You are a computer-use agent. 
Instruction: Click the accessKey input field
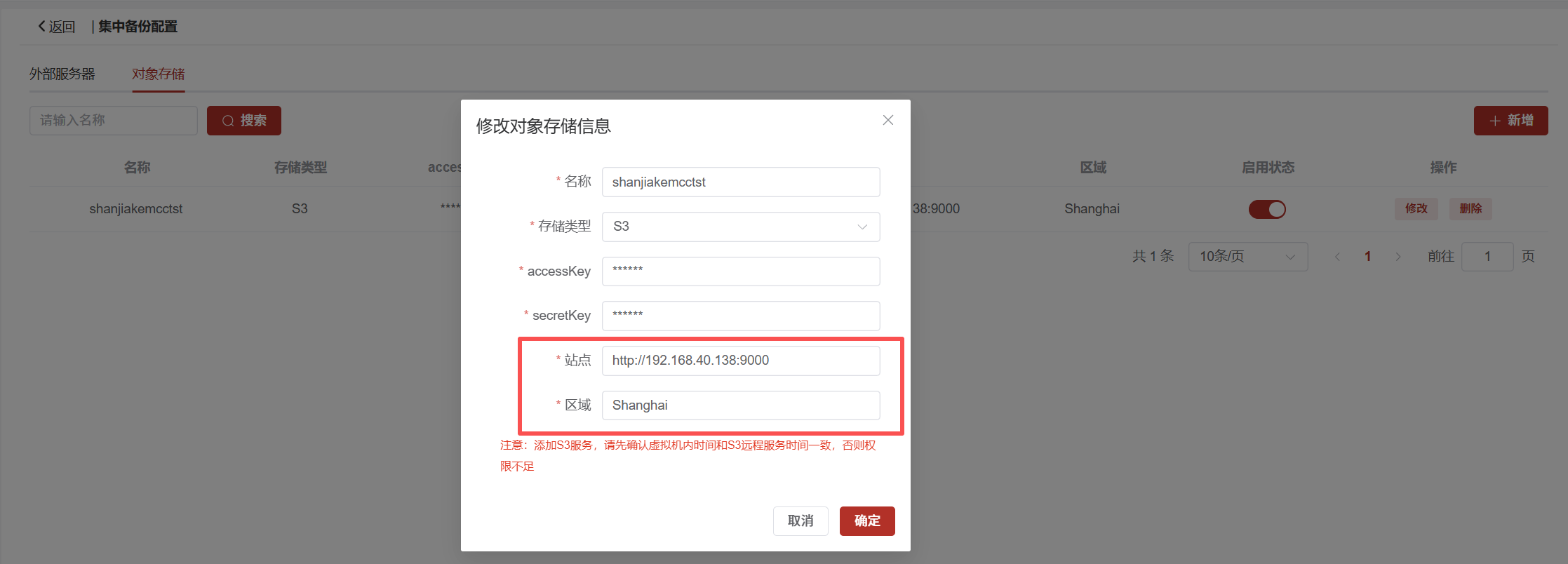coord(741,271)
